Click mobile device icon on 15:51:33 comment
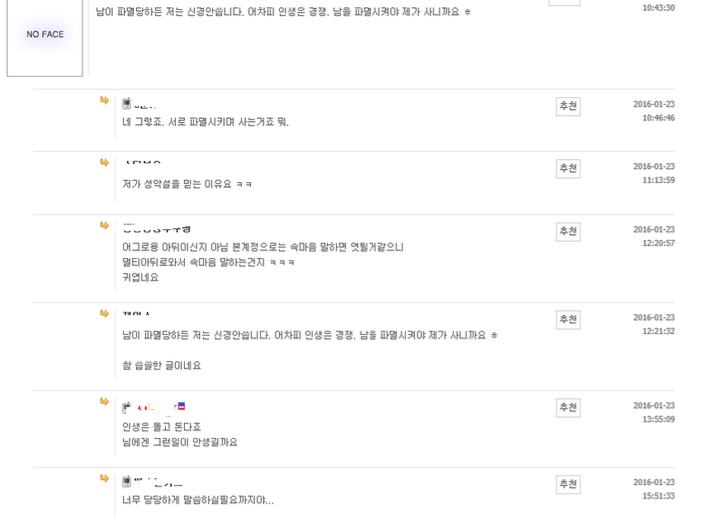This screenshot has height=527, width=720. (127, 481)
